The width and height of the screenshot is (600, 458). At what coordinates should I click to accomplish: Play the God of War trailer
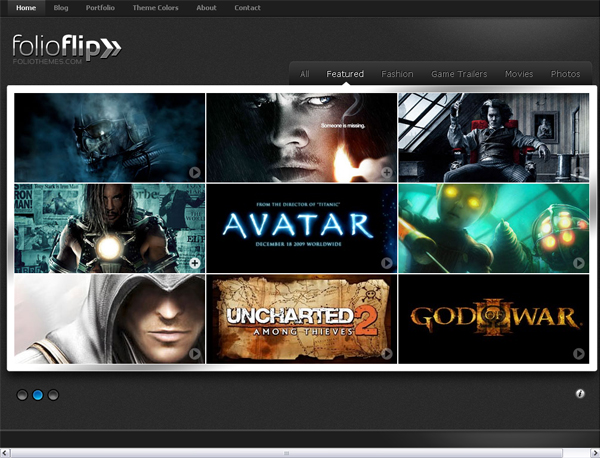[579, 354]
